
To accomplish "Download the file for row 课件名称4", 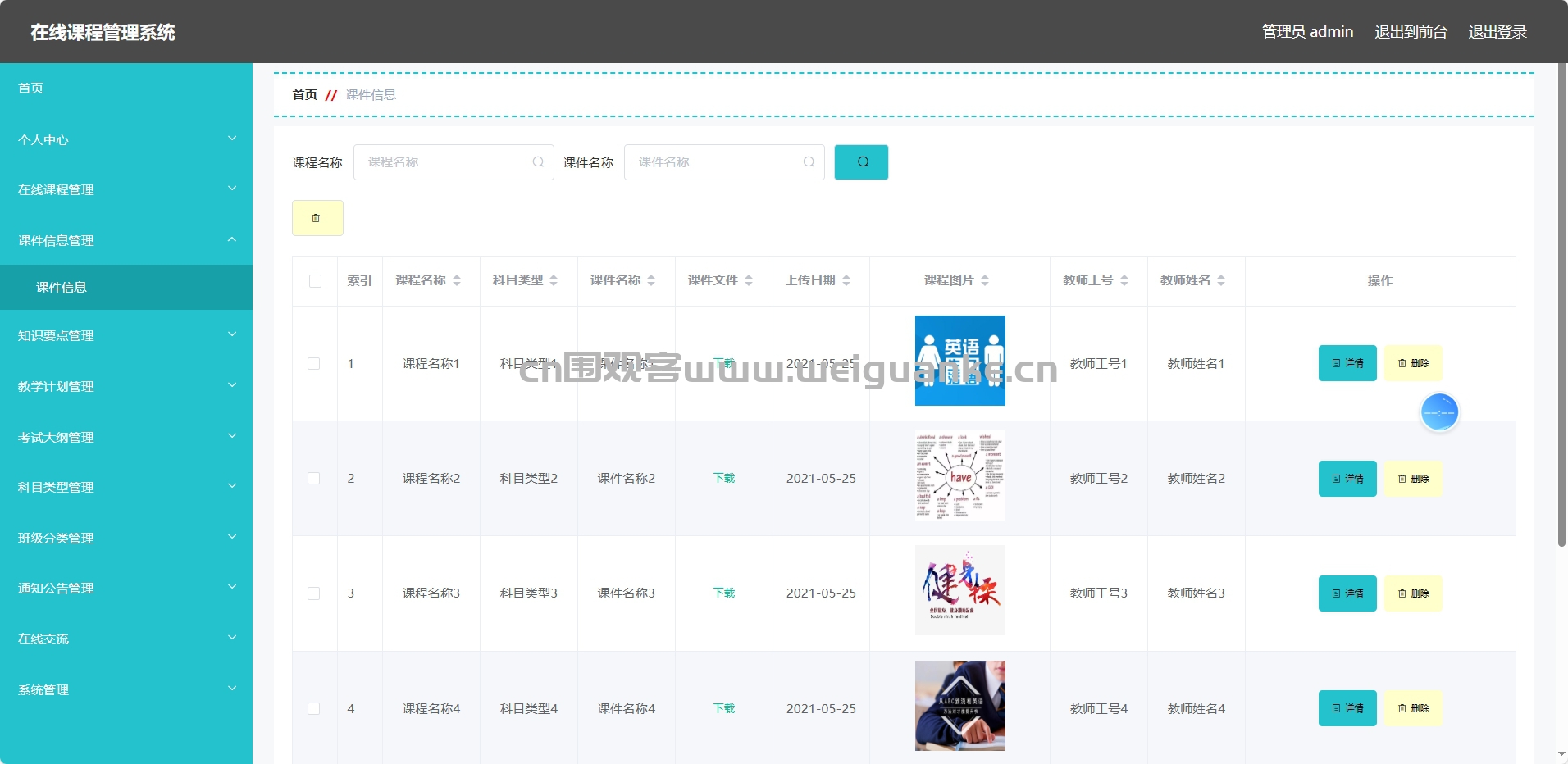I will point(724,708).
